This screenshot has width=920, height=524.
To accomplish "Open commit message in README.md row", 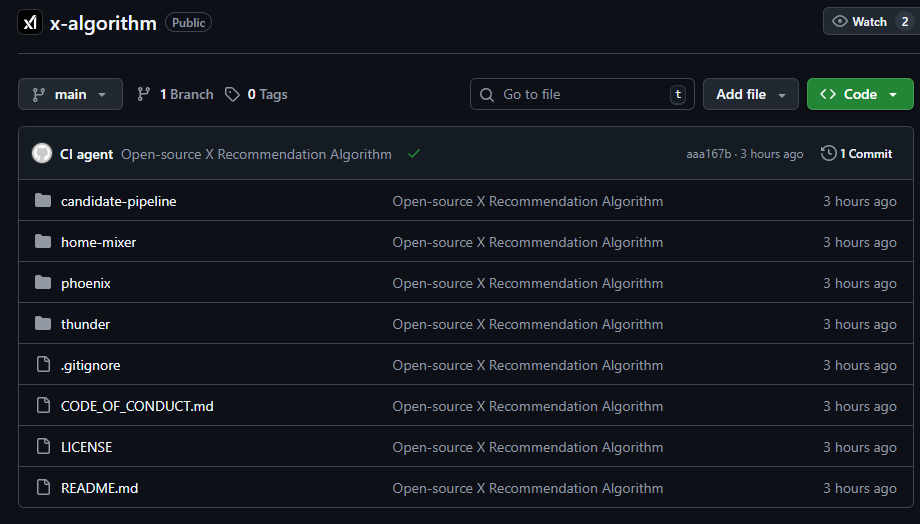I will (x=528, y=489).
